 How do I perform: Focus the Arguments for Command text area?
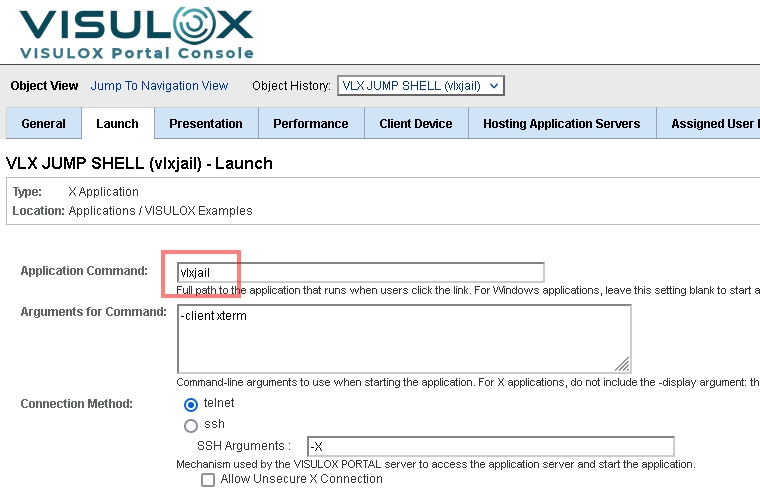pyautogui.click(x=403, y=338)
